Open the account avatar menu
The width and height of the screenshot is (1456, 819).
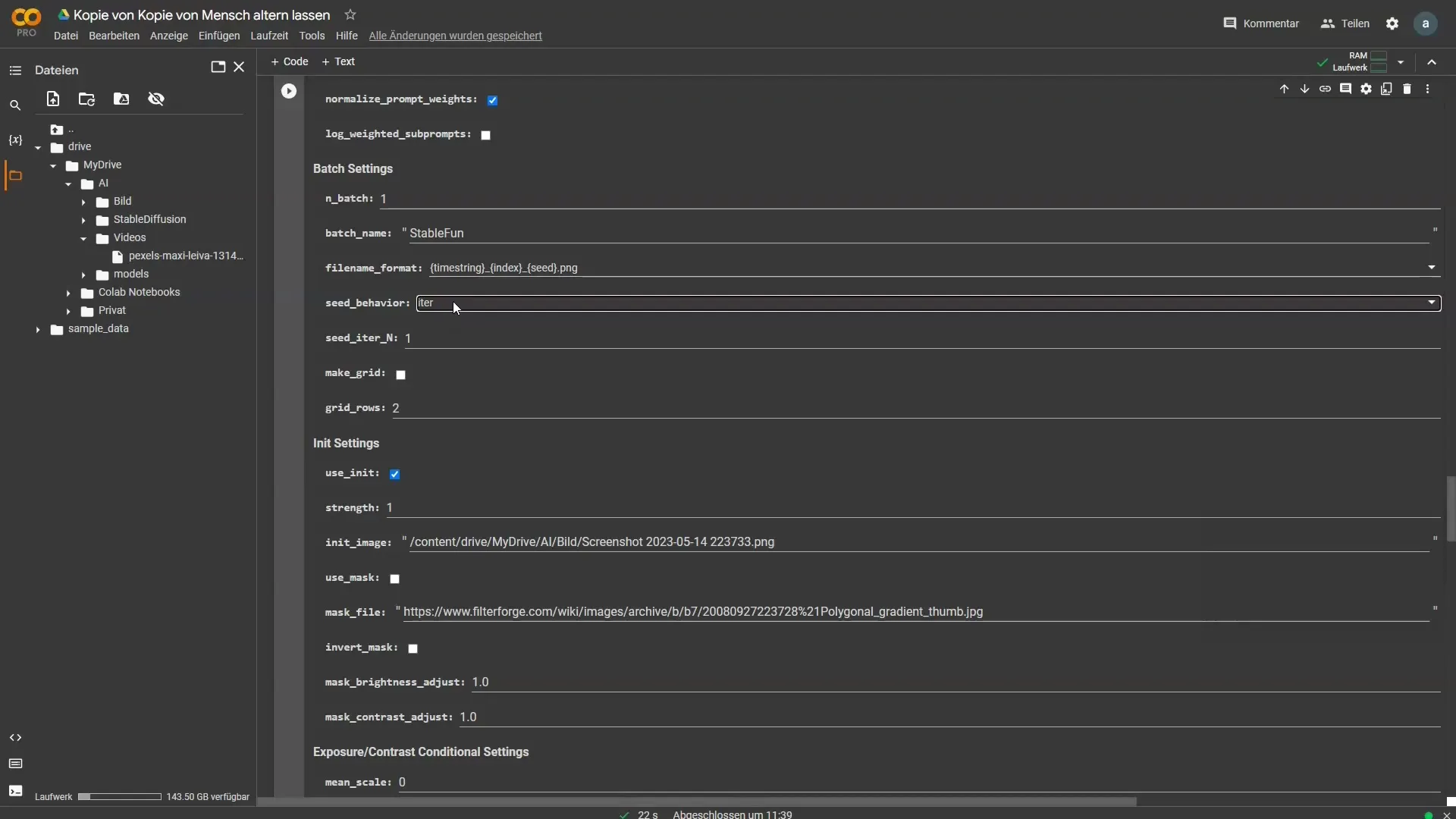pos(1426,24)
